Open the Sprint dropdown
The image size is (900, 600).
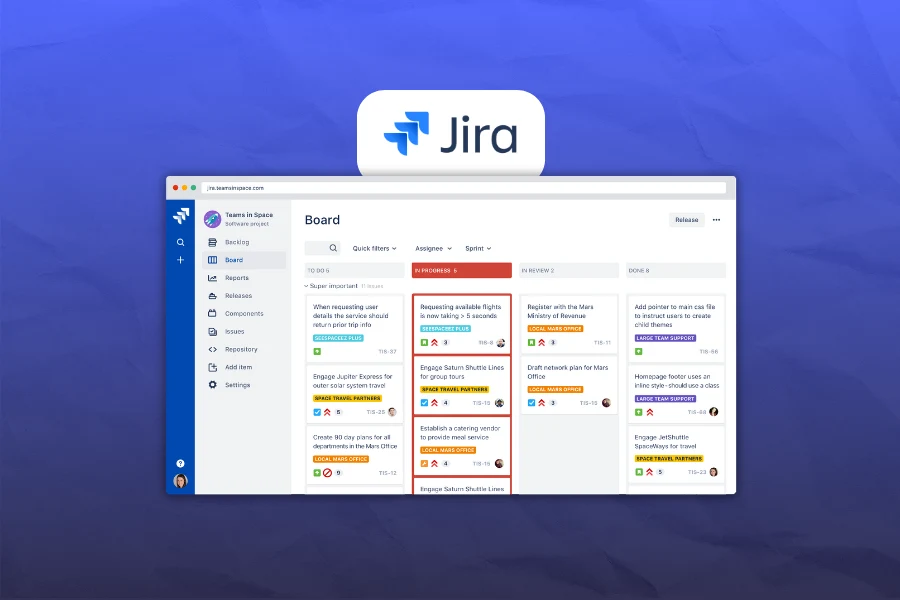(478, 249)
